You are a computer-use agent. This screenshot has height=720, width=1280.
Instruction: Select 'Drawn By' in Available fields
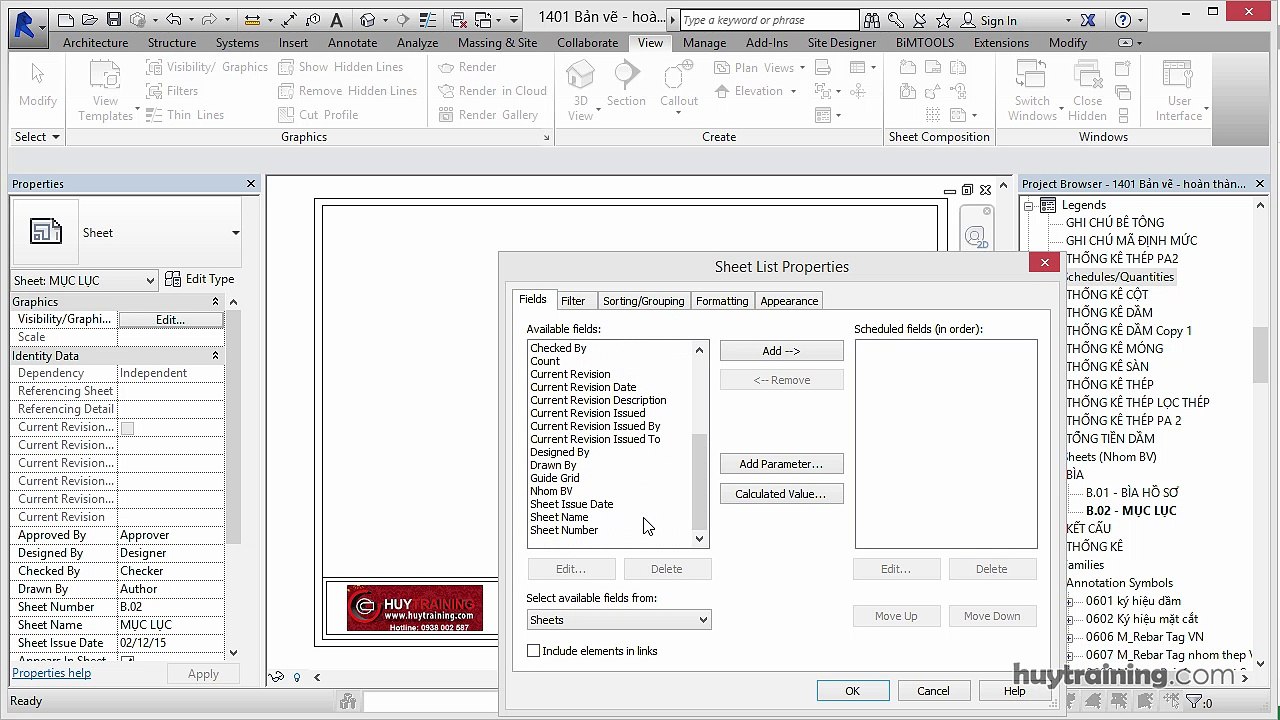coord(553,465)
